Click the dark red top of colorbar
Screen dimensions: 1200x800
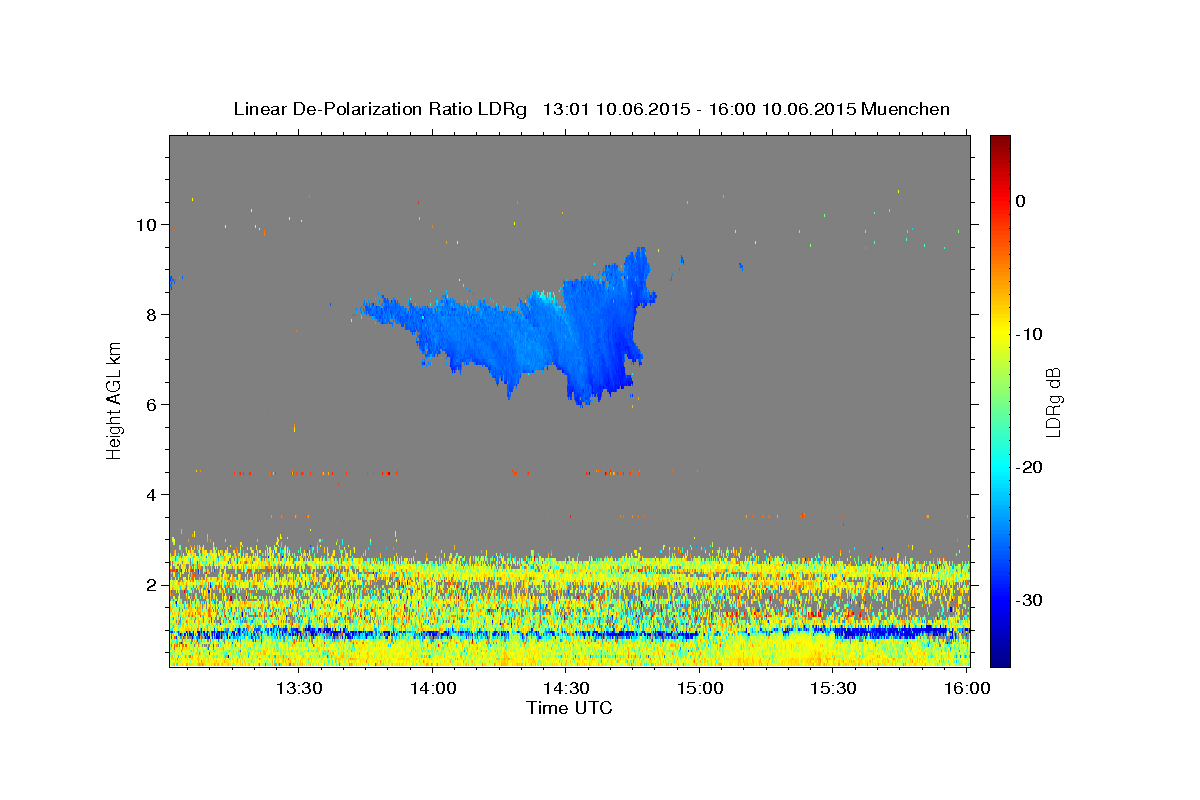point(1000,145)
